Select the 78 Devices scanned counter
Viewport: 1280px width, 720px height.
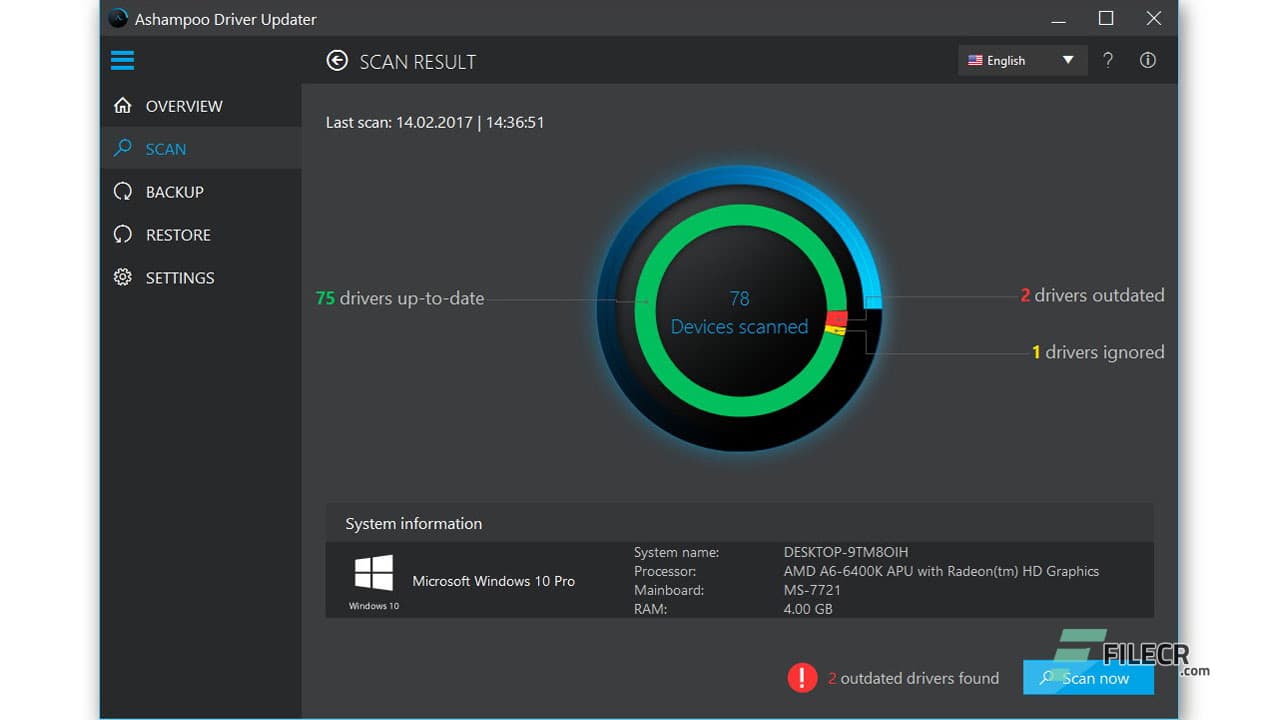740,312
